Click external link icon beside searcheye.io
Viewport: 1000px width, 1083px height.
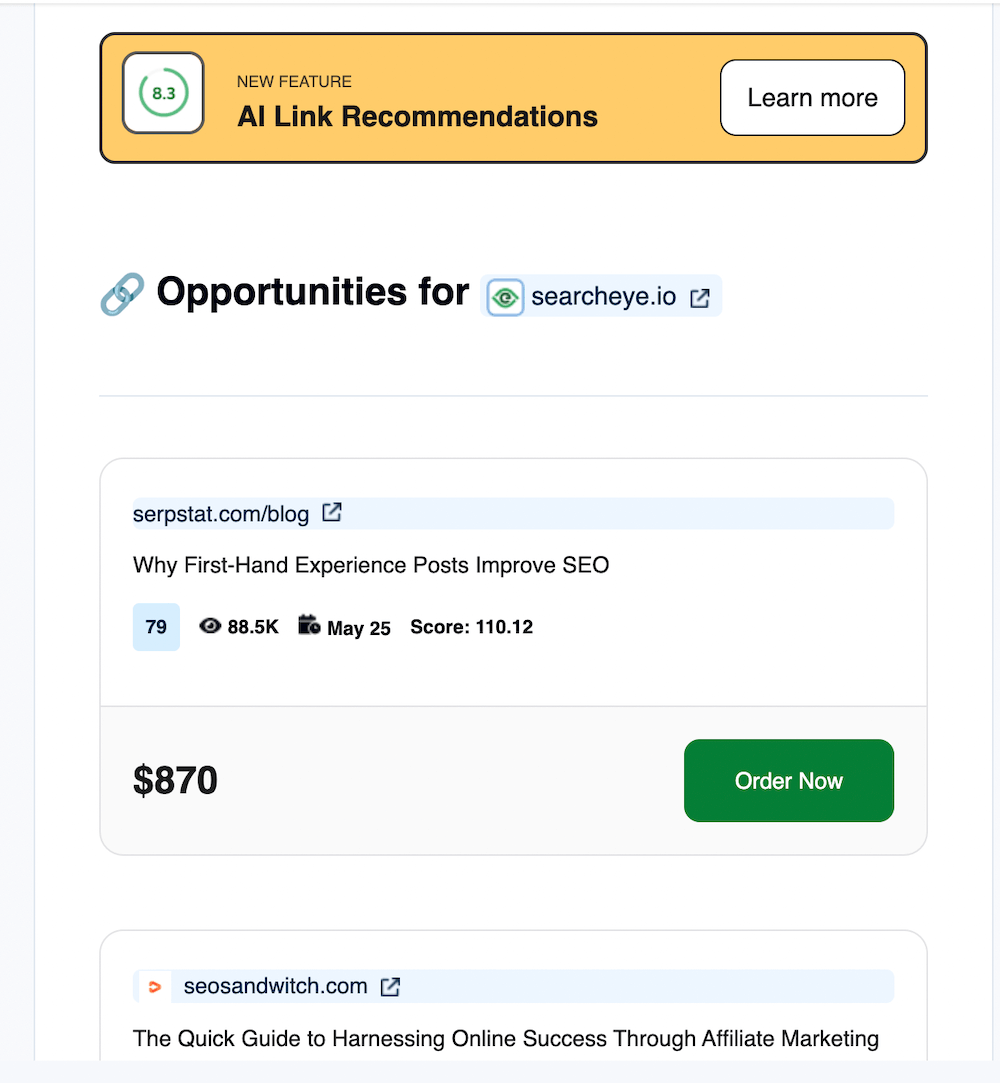pos(700,297)
